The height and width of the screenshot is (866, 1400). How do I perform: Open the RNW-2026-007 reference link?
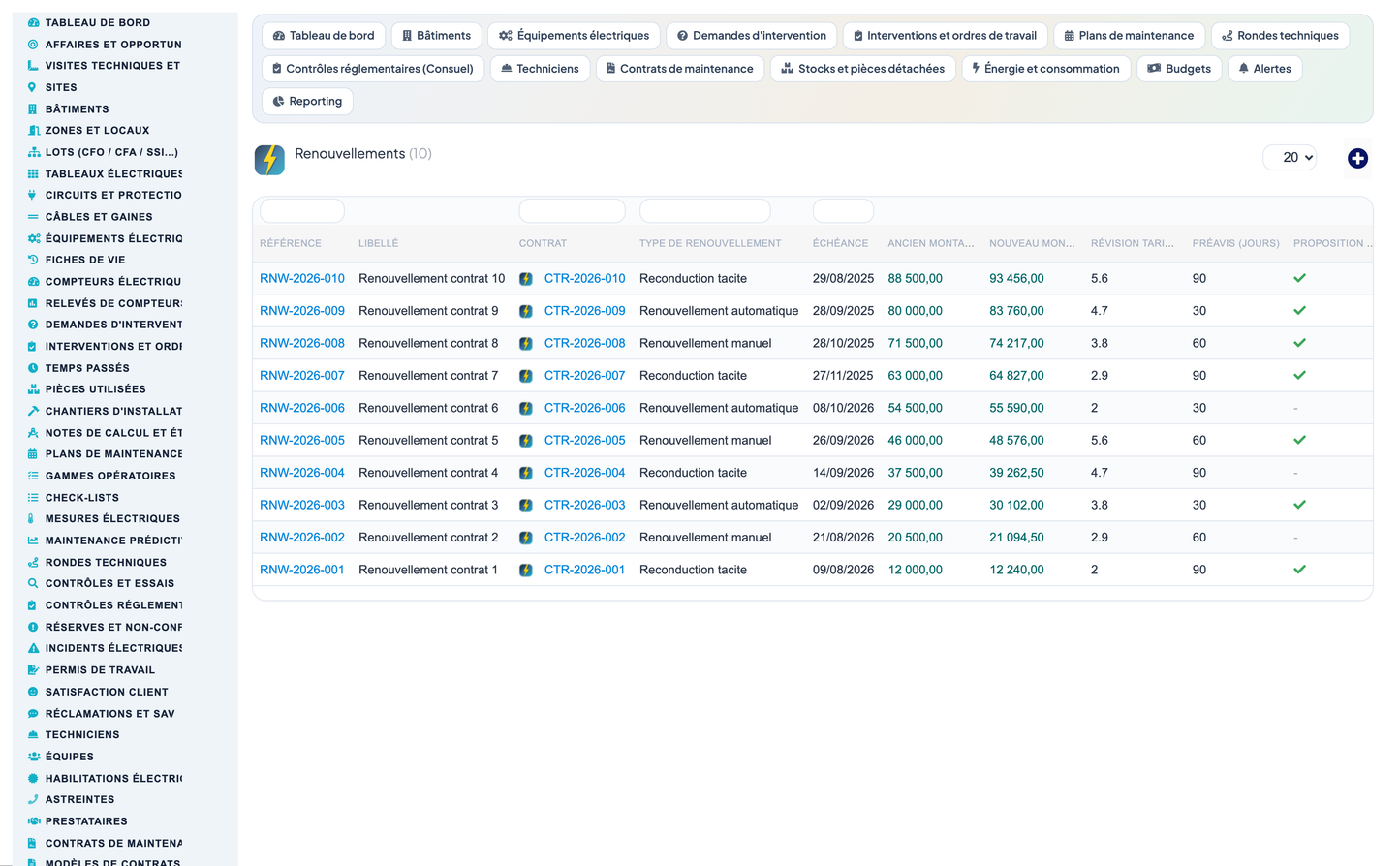[302, 376]
